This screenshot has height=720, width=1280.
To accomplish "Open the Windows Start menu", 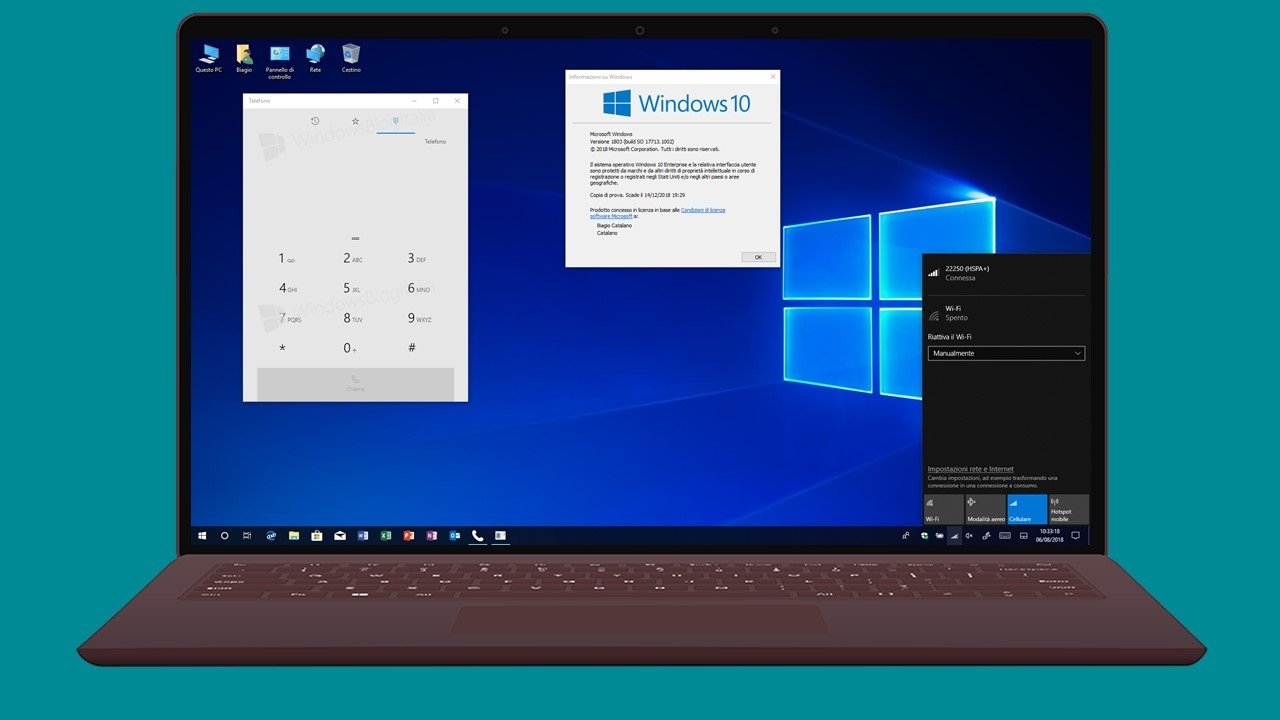I will coord(202,536).
